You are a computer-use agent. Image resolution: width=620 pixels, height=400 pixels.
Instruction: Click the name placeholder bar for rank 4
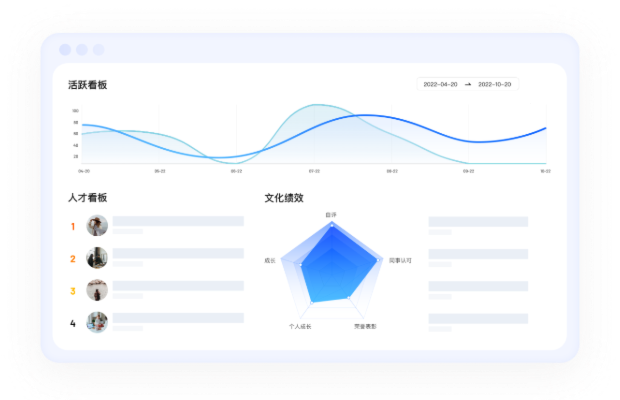click(x=178, y=318)
